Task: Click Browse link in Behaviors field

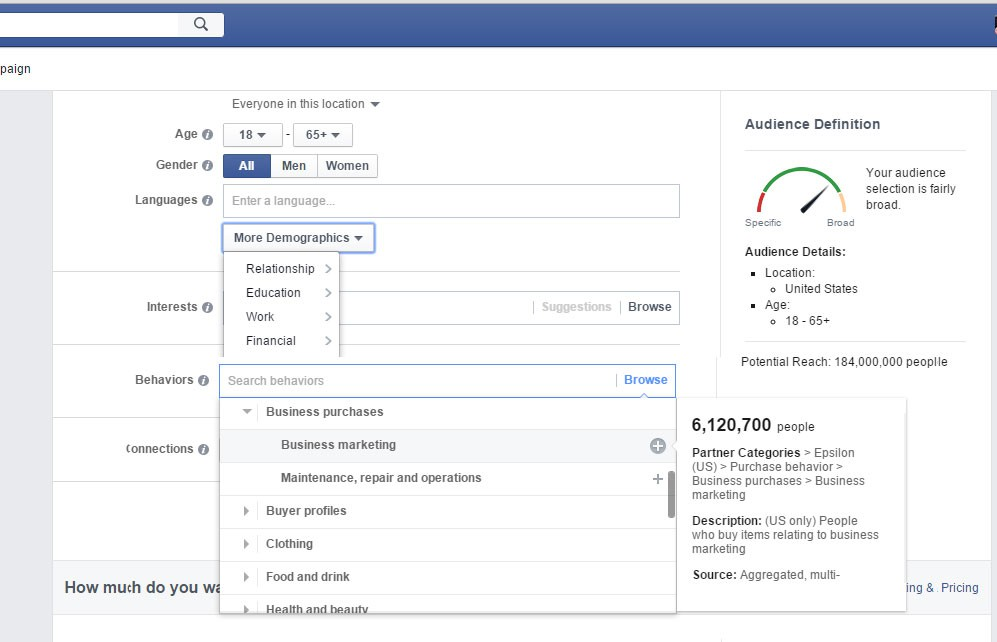Action: [x=645, y=380]
